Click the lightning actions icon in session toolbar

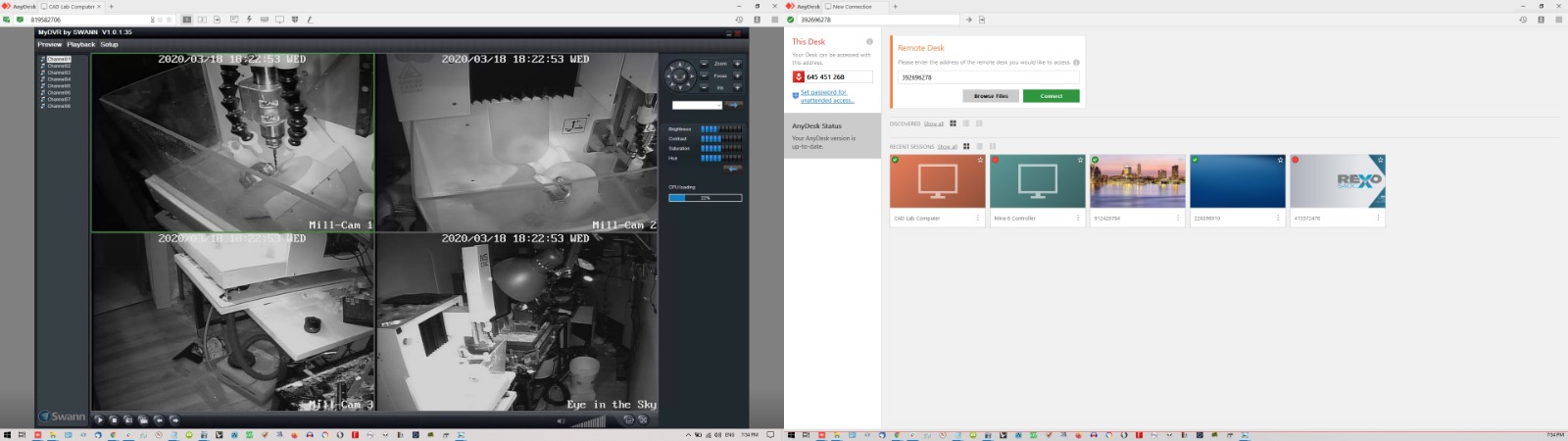tap(249, 20)
